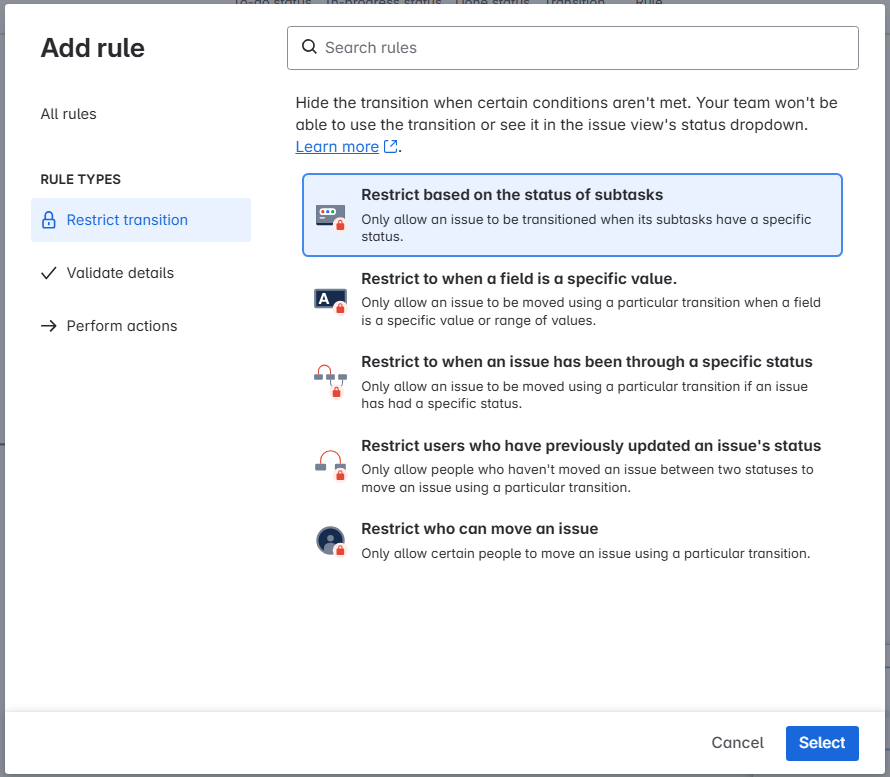Click the specific status history rule icon
Image resolution: width=890 pixels, height=777 pixels.
click(330, 382)
